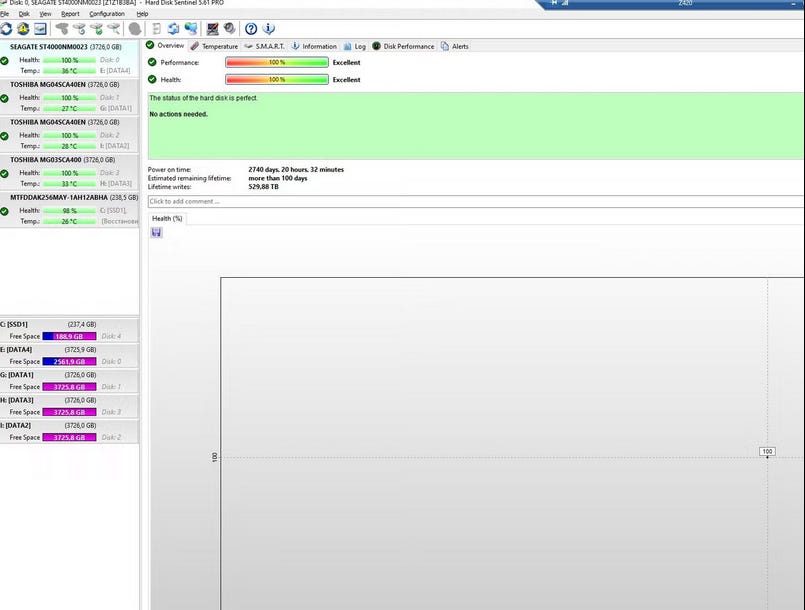Click the disk with magnifier toolbar icon

[x=113, y=29]
